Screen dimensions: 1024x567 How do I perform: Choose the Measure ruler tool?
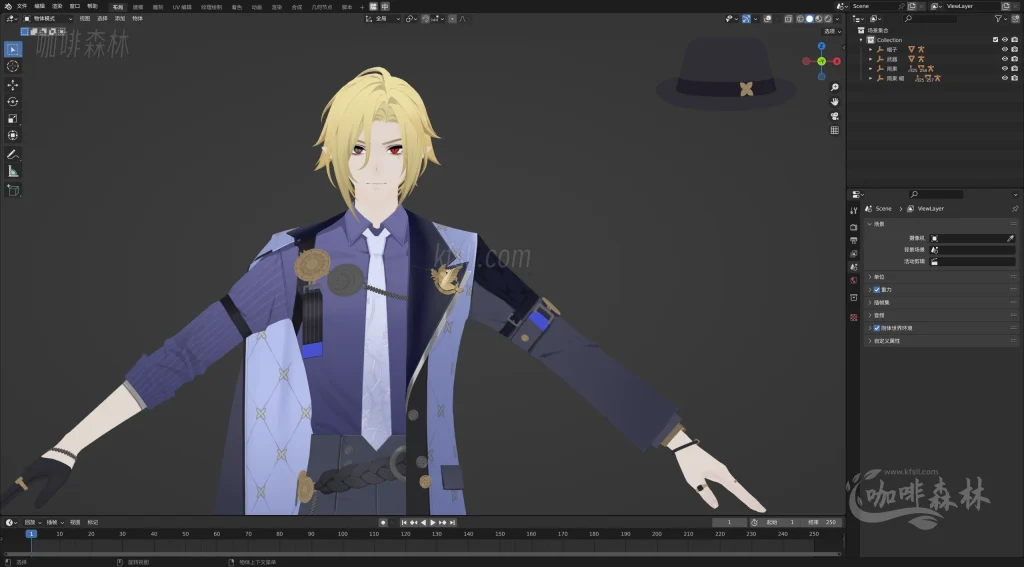point(12,171)
